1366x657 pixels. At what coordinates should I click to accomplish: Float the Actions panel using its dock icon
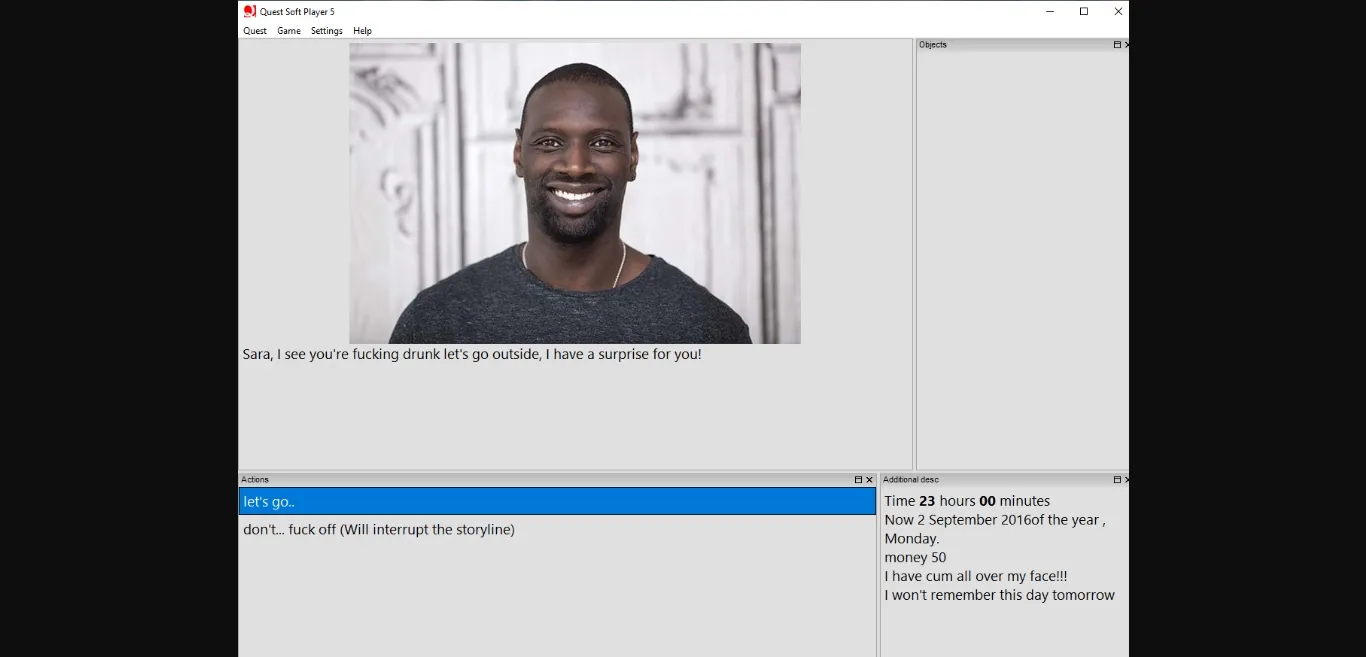858,480
